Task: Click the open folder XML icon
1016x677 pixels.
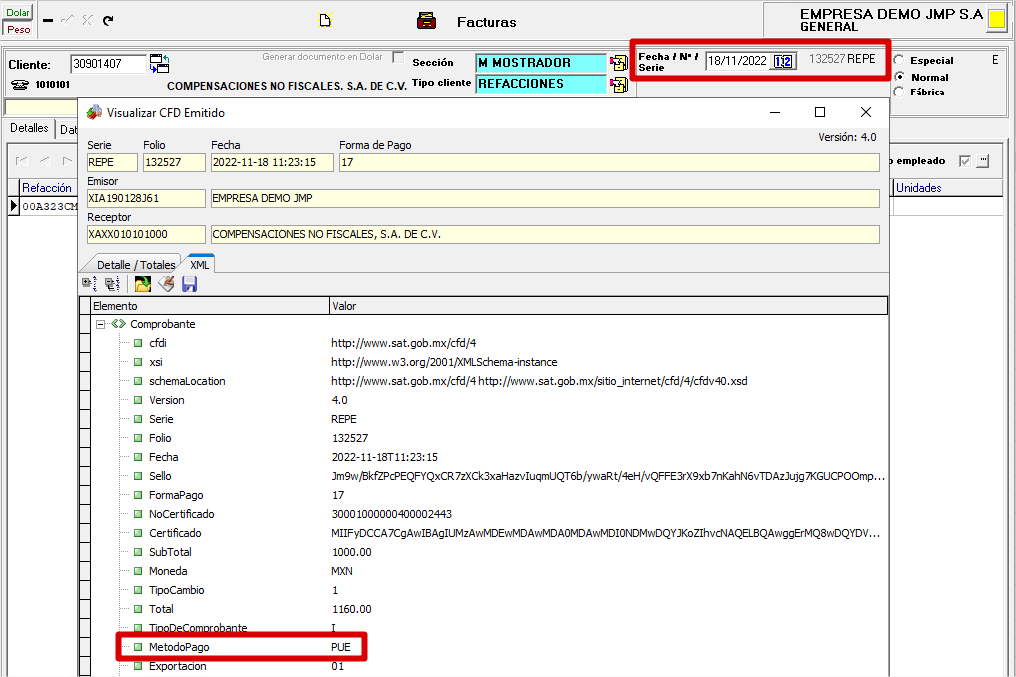Action: (x=143, y=284)
